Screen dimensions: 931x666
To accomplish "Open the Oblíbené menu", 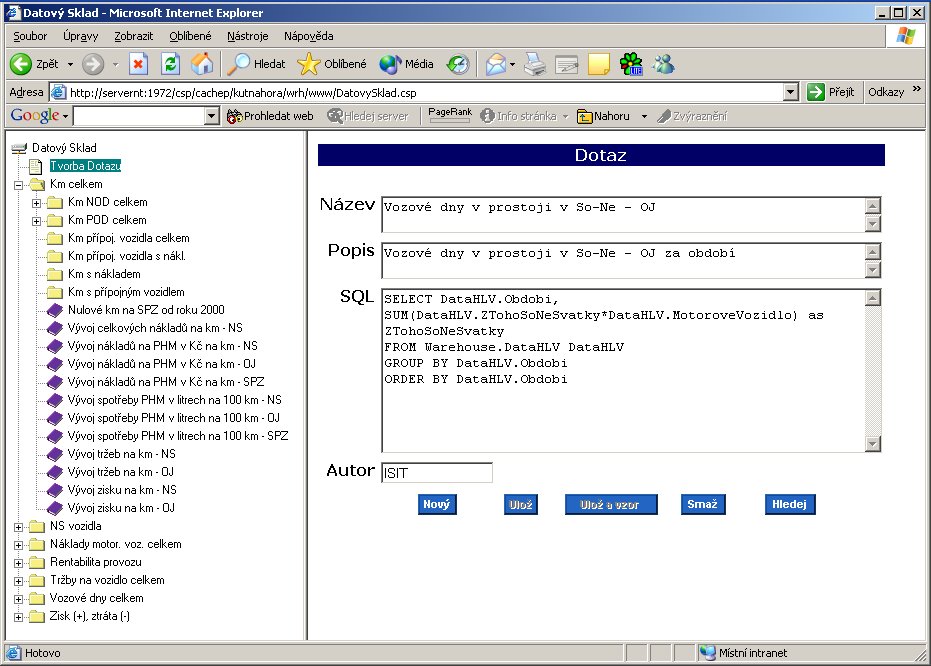I will pos(190,36).
